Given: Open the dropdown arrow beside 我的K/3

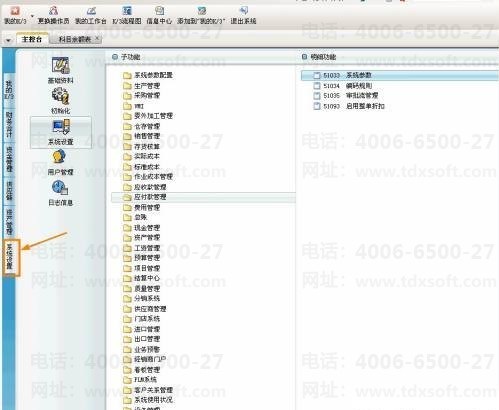Looking at the screenshot, I should [x=32, y=16].
